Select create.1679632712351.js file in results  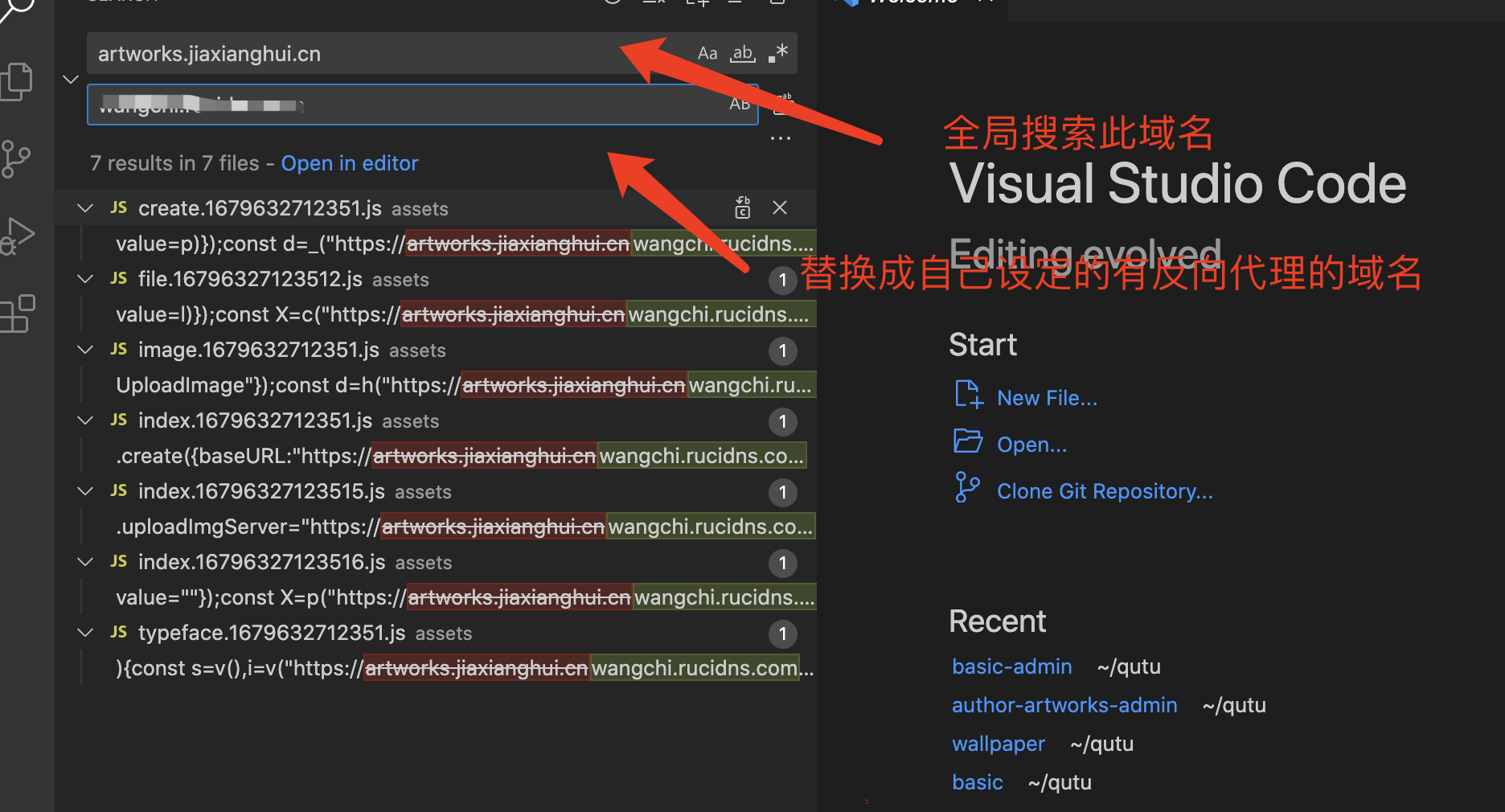tap(260, 208)
